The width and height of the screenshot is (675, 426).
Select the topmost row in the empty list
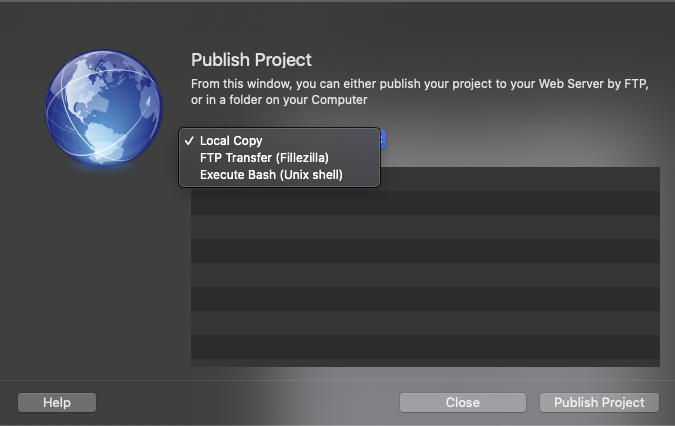[520, 179]
